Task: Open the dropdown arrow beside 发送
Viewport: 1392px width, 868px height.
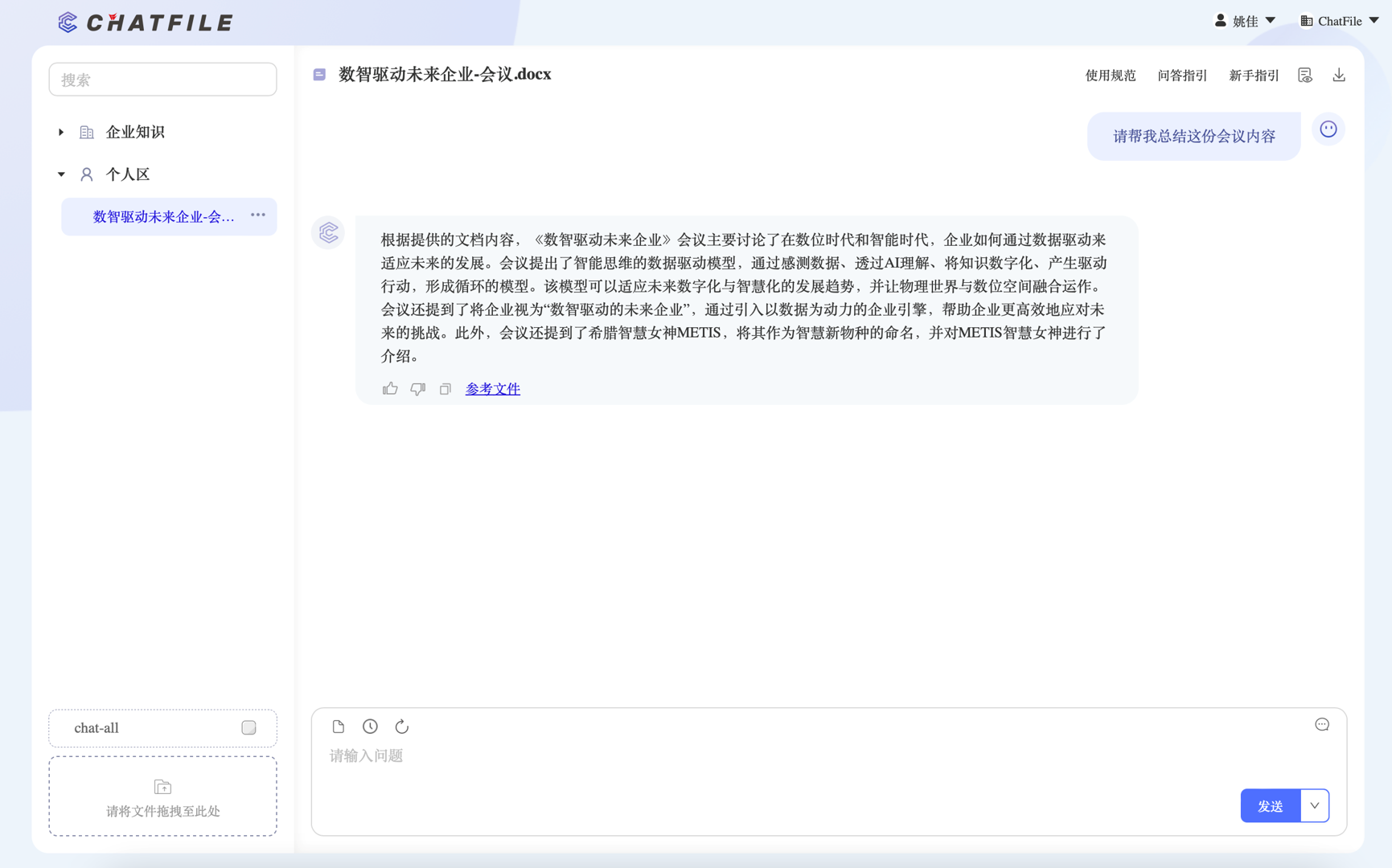Action: click(x=1314, y=805)
